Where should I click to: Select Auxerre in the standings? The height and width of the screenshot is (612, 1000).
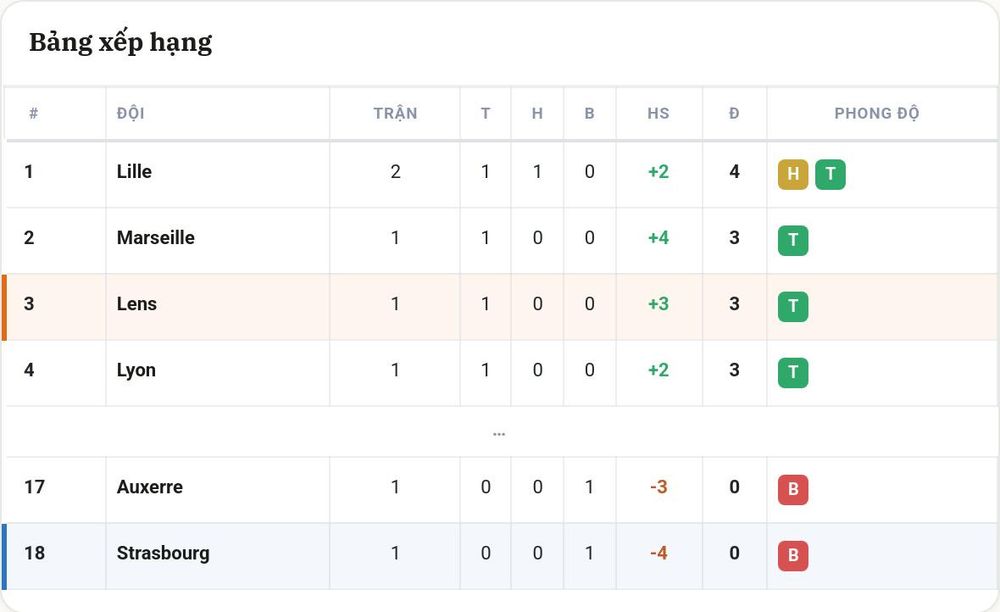(149, 487)
